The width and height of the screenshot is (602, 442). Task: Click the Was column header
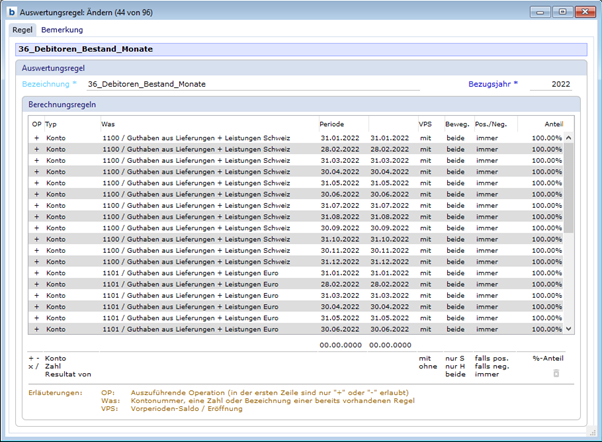tap(108, 123)
